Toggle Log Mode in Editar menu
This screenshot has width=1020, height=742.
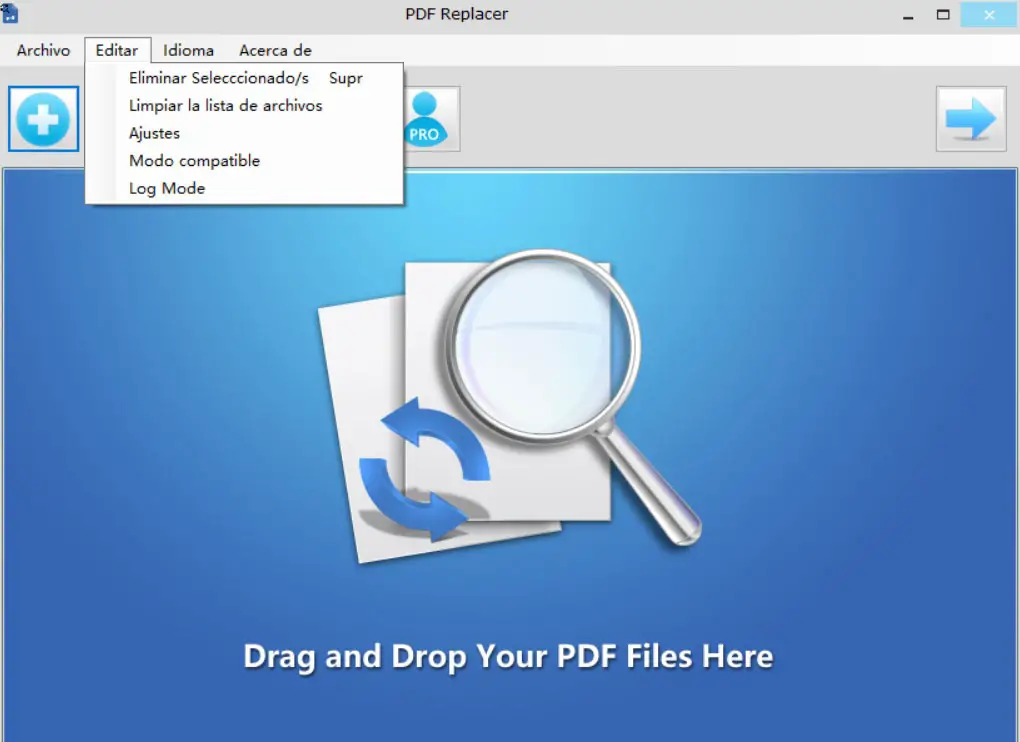(x=244, y=189)
